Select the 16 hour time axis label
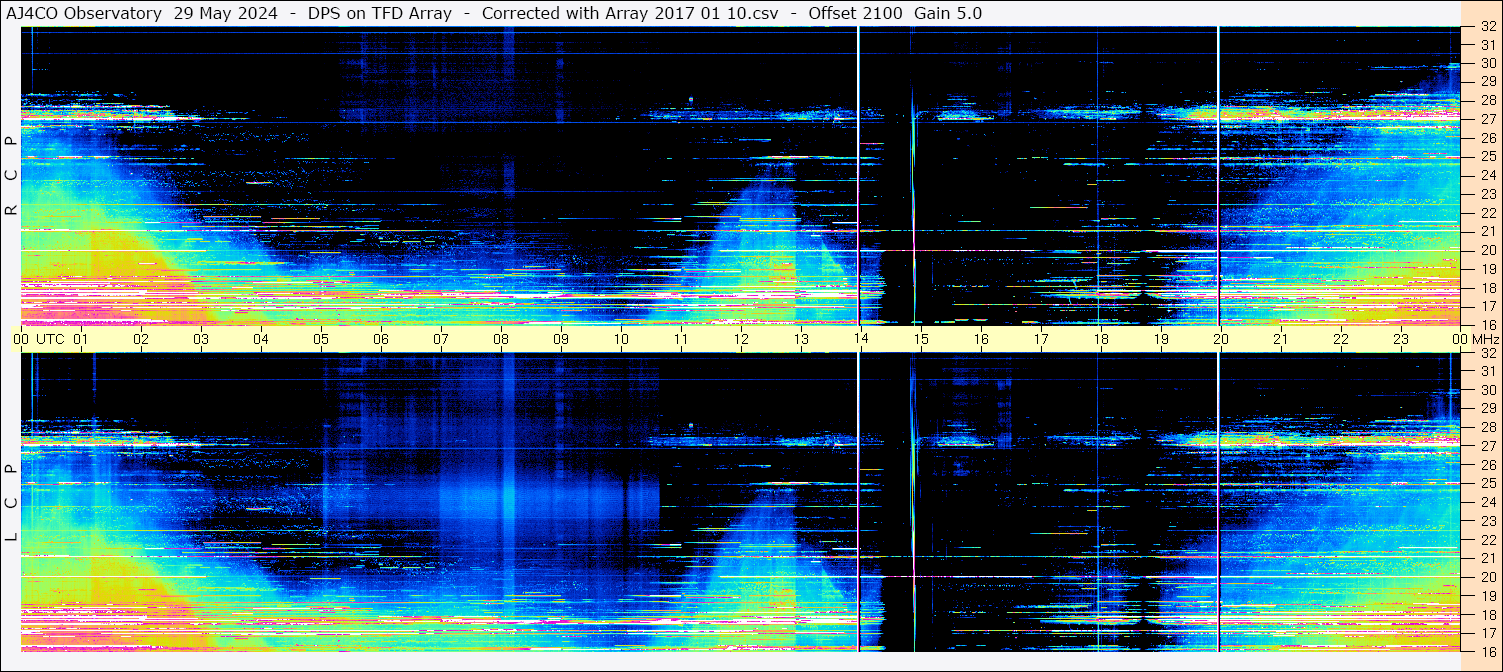 pos(981,339)
